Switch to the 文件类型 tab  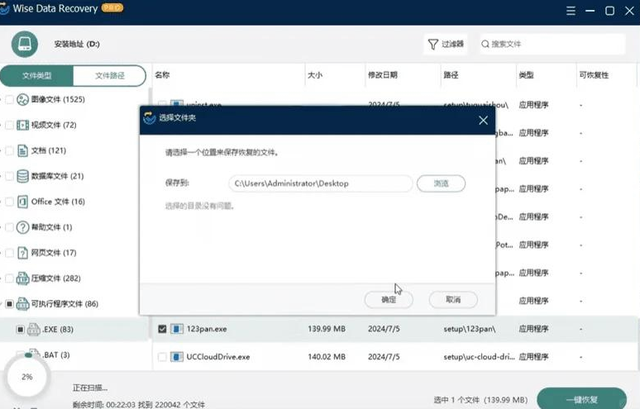pyautogui.click(x=37, y=76)
